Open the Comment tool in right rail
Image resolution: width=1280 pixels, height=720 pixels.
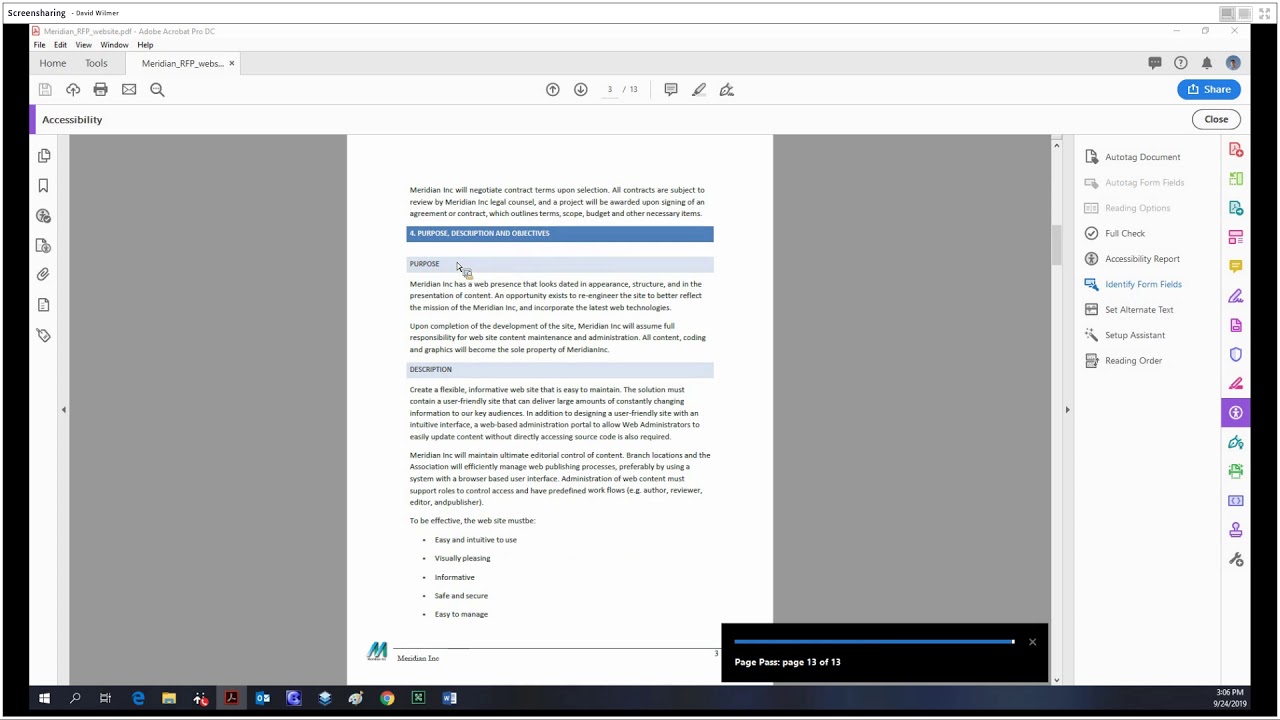pyautogui.click(x=1236, y=267)
